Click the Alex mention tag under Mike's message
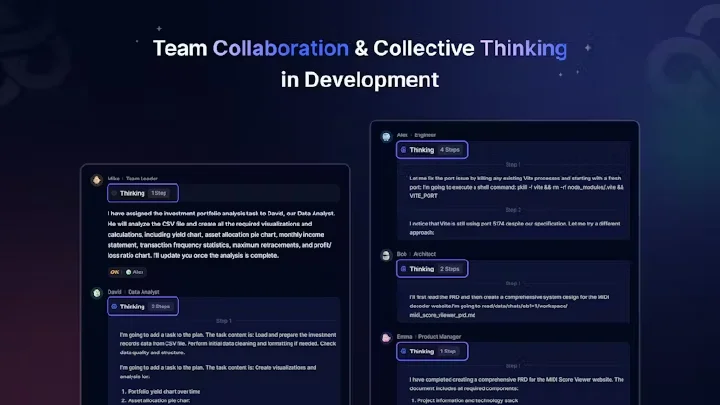The width and height of the screenshot is (720, 405). 135,272
